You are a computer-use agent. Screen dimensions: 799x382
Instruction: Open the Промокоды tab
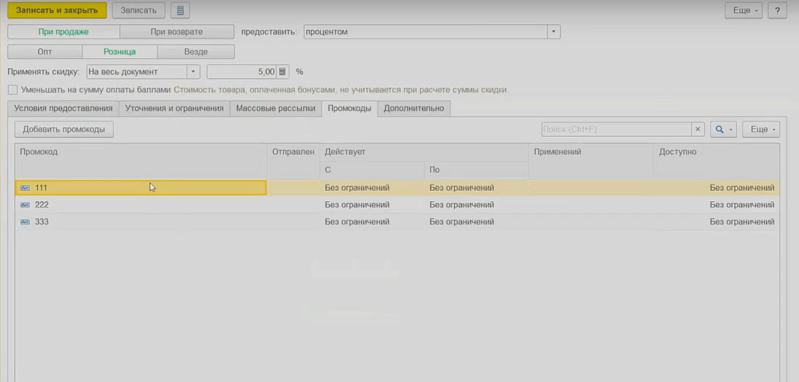click(x=350, y=108)
